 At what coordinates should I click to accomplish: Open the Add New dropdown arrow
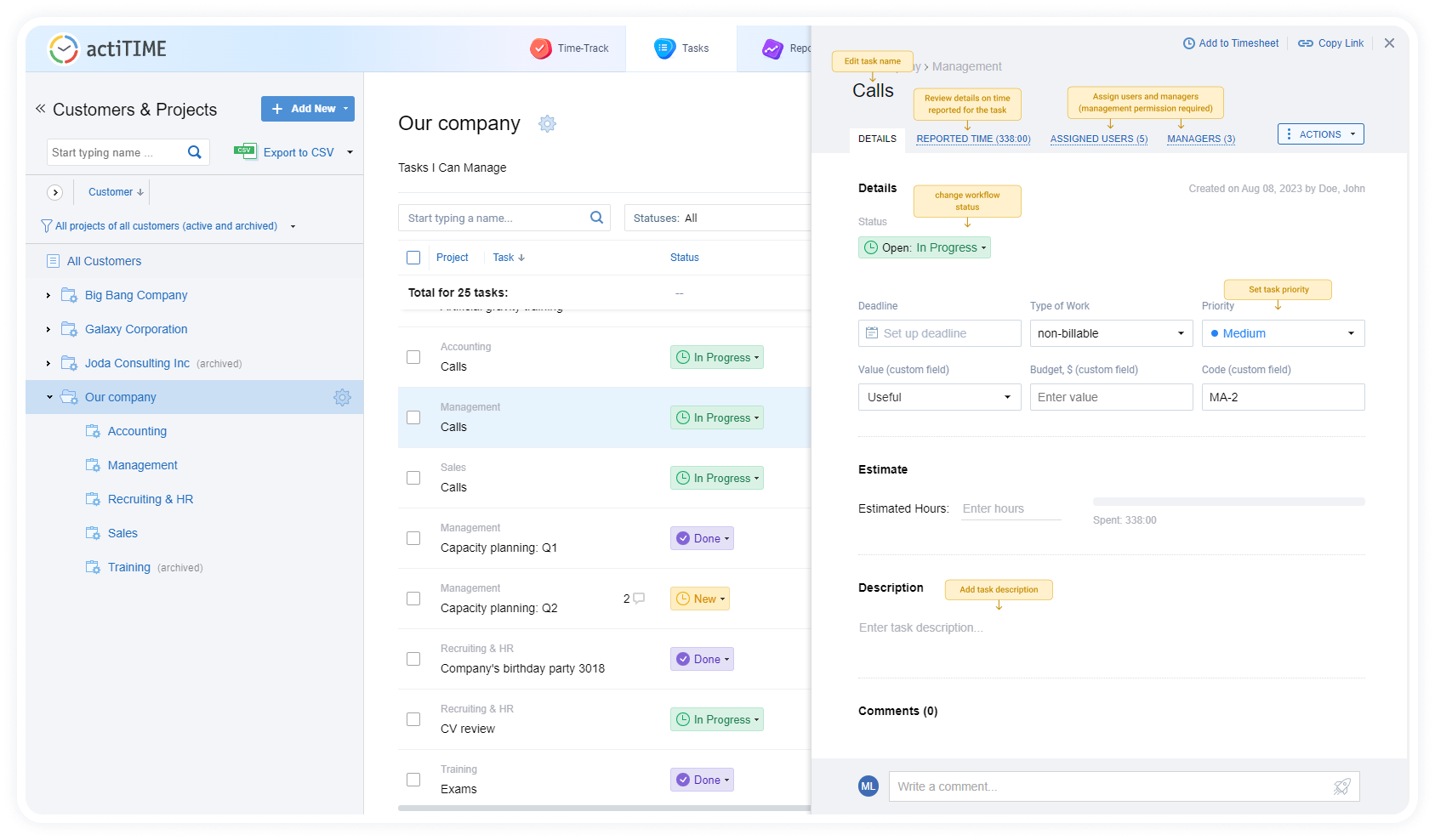click(x=346, y=109)
